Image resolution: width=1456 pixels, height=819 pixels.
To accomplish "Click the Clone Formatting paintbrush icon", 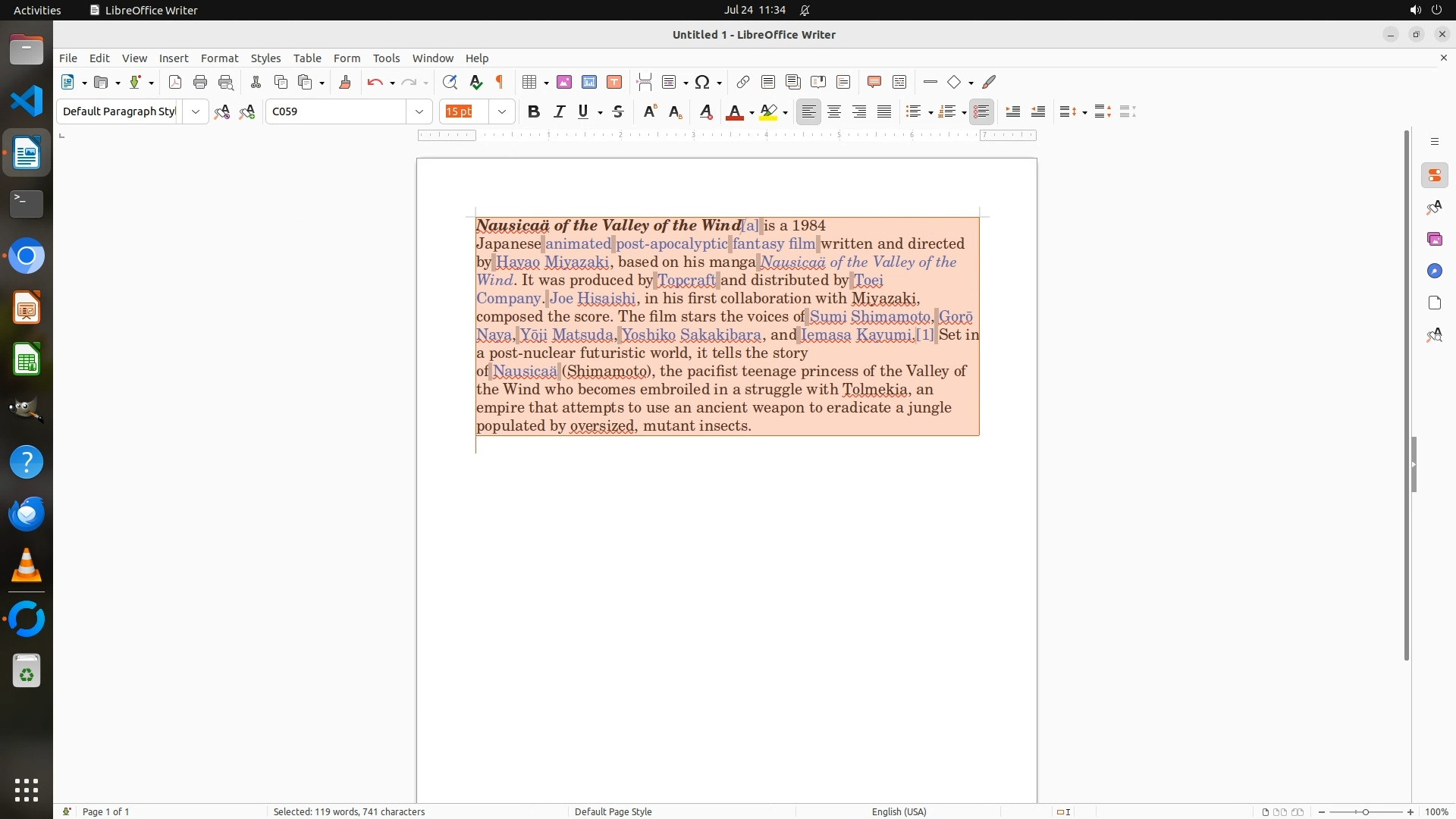I will tap(345, 83).
